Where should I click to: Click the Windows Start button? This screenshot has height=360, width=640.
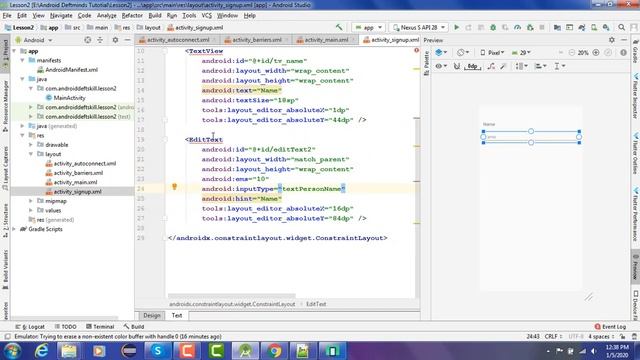click(x=13, y=351)
